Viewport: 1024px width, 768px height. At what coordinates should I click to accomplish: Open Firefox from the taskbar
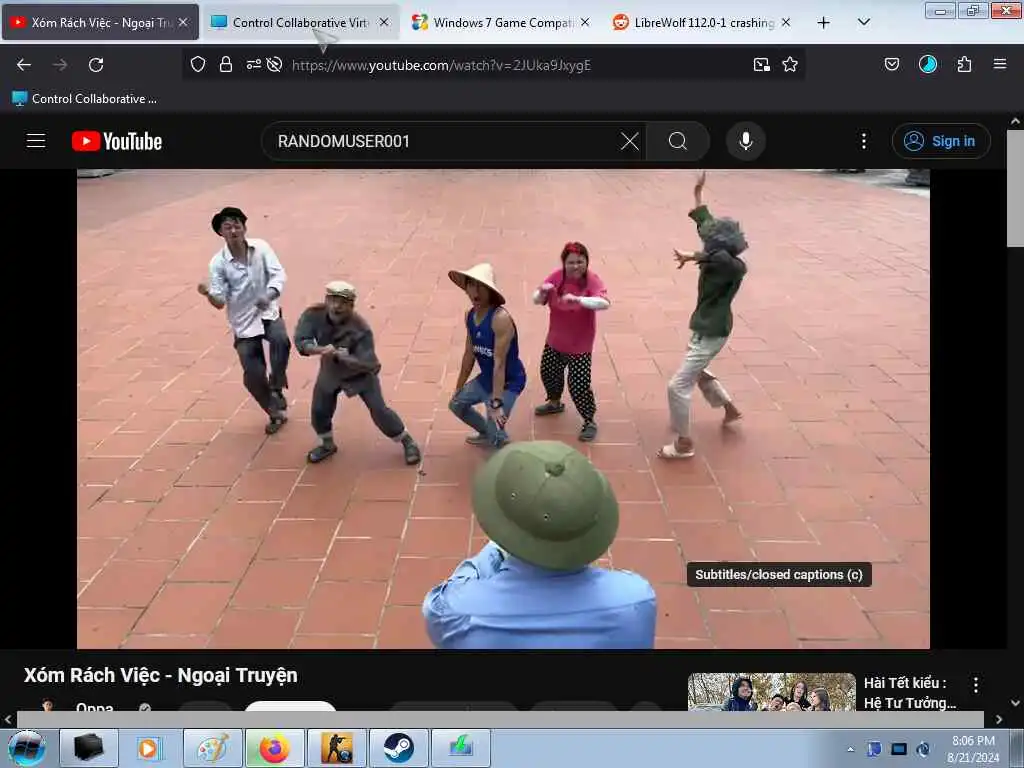tap(274, 748)
